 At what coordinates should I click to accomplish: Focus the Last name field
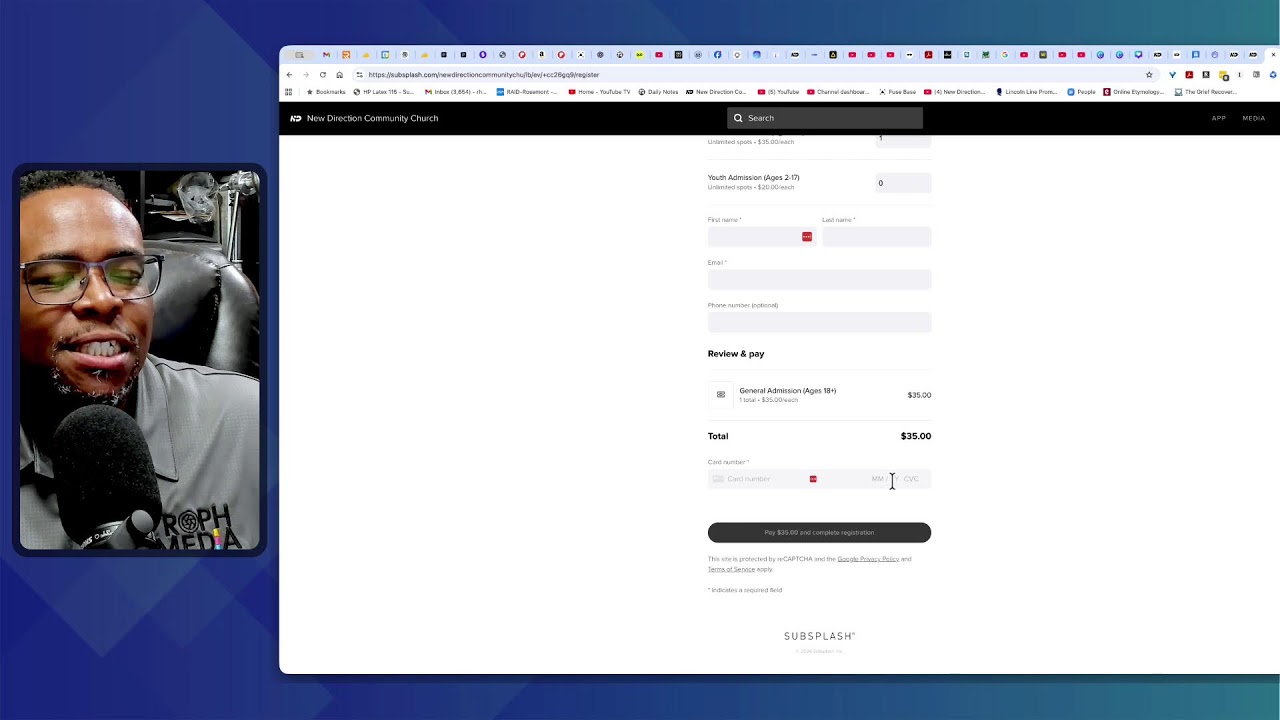coord(876,237)
